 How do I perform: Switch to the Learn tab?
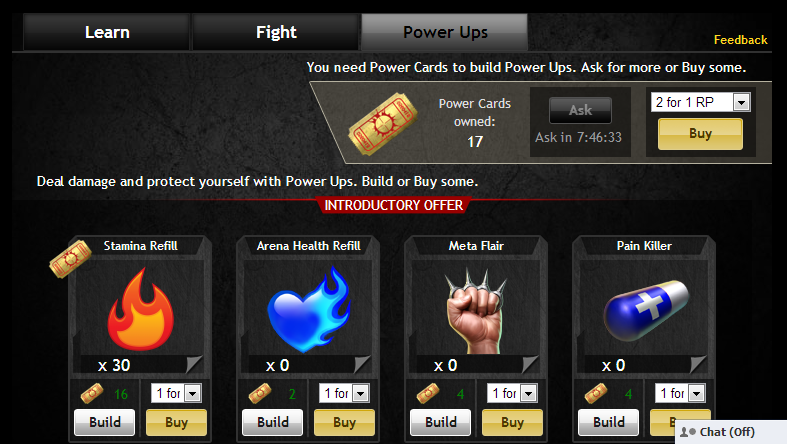coord(107,32)
